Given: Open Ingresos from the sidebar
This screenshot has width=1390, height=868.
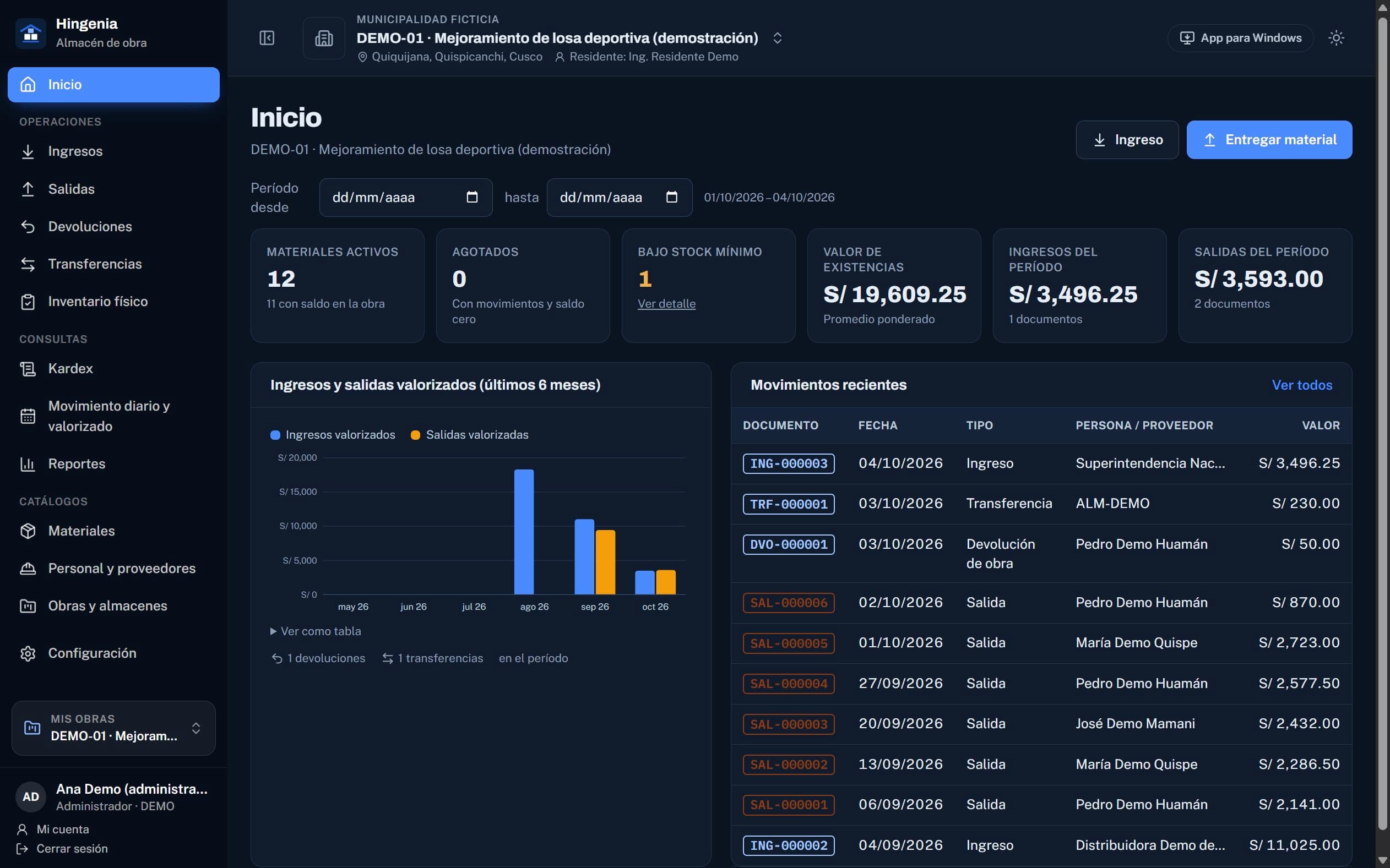Looking at the screenshot, I should point(114,151).
